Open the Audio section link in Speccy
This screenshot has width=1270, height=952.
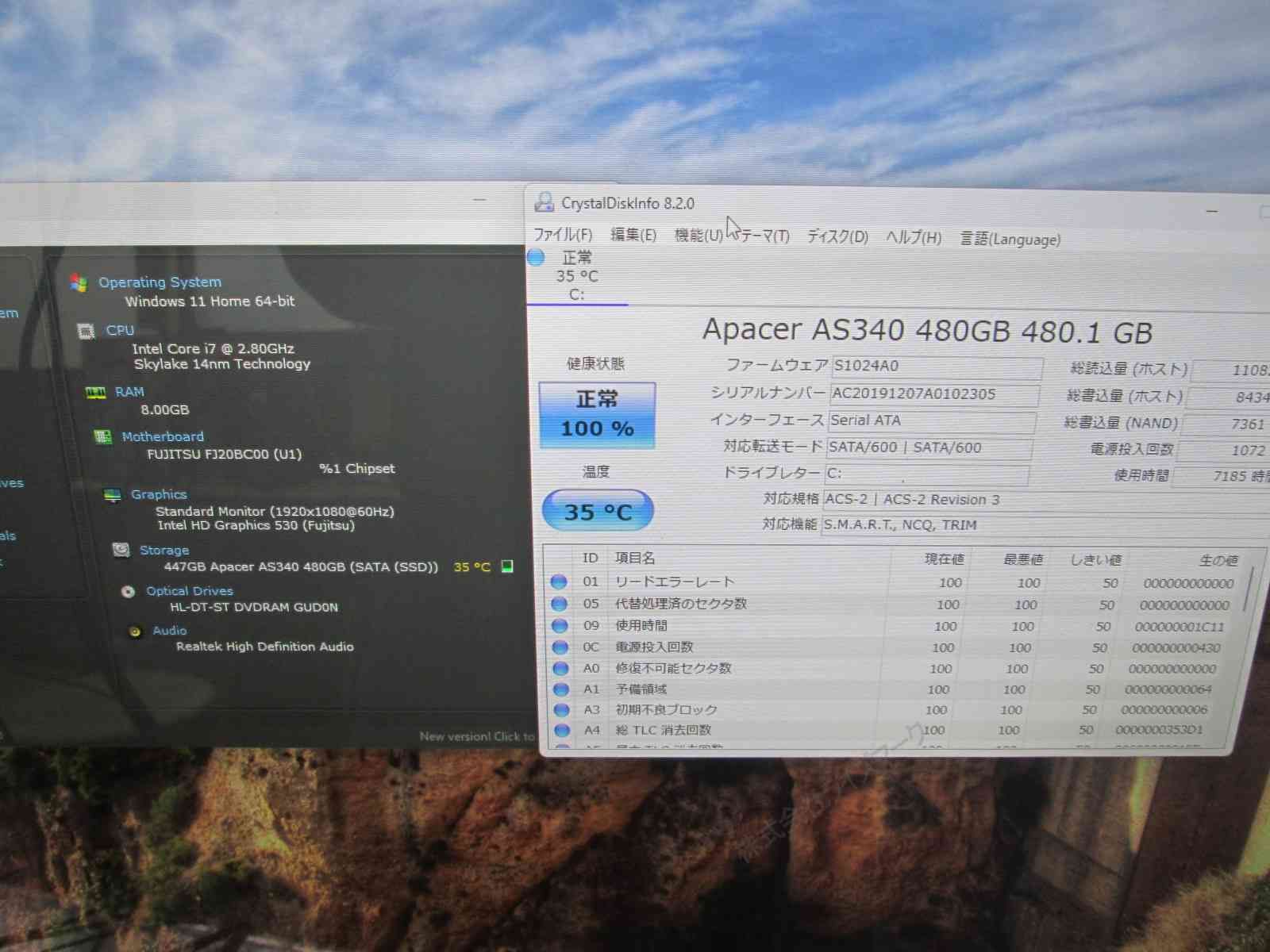[169, 631]
